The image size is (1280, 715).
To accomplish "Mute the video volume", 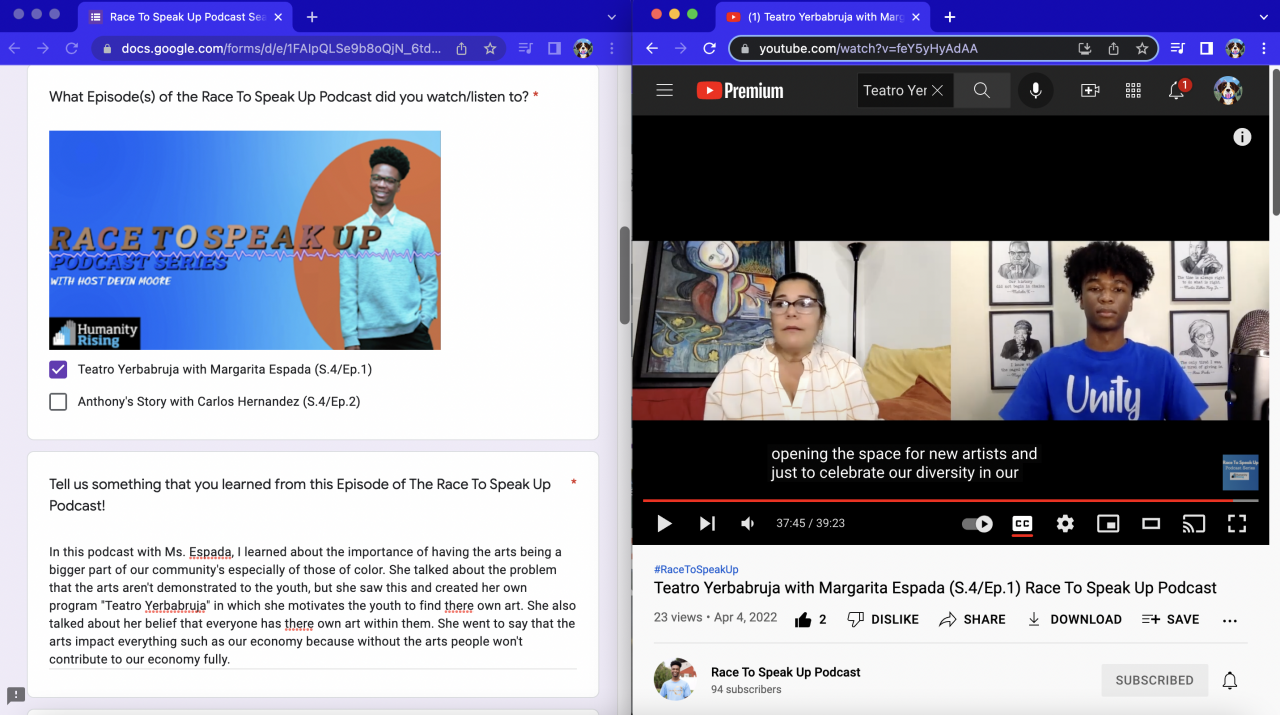I will click(x=747, y=524).
